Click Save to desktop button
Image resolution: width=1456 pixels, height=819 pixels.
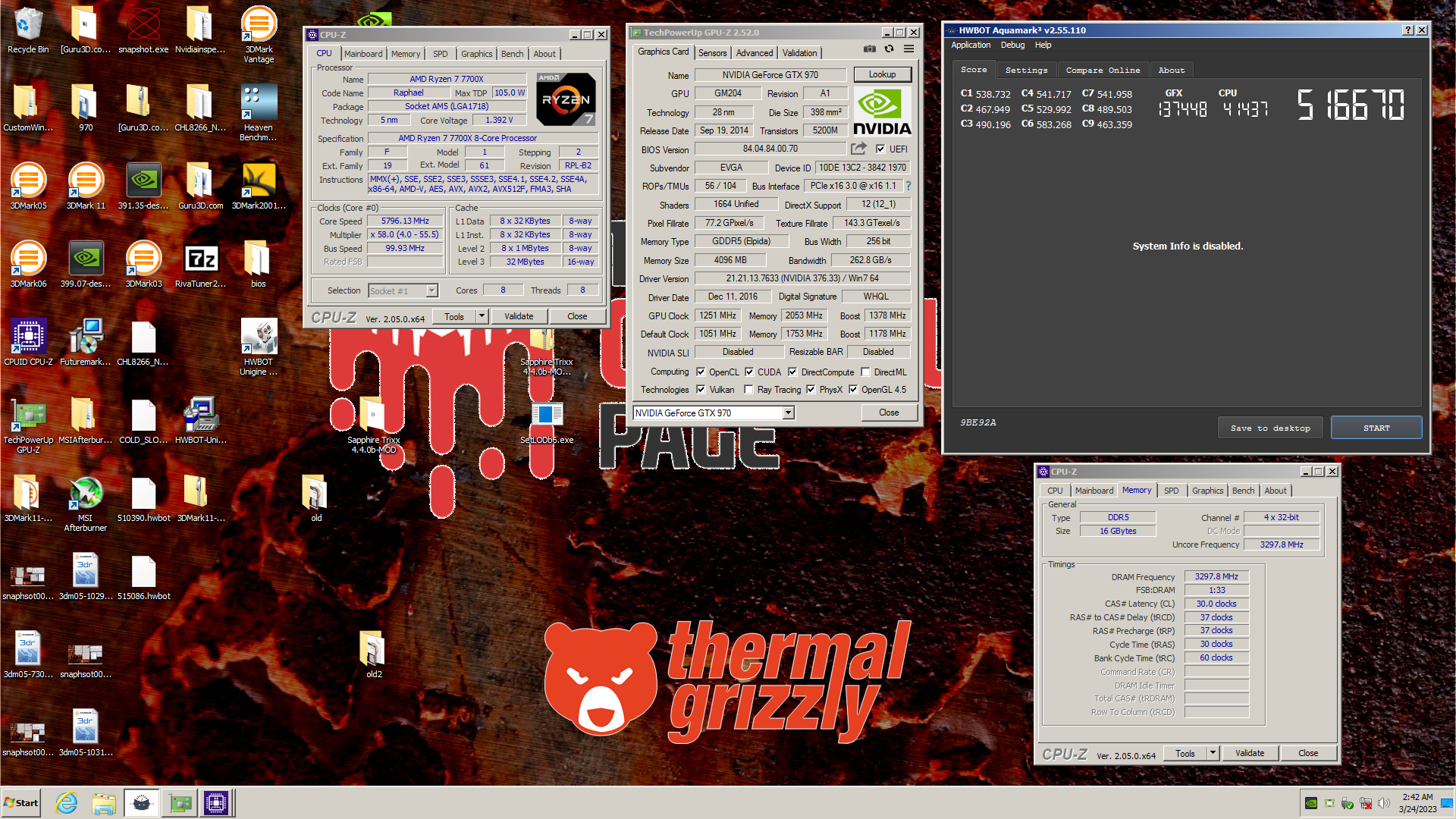coord(1270,428)
